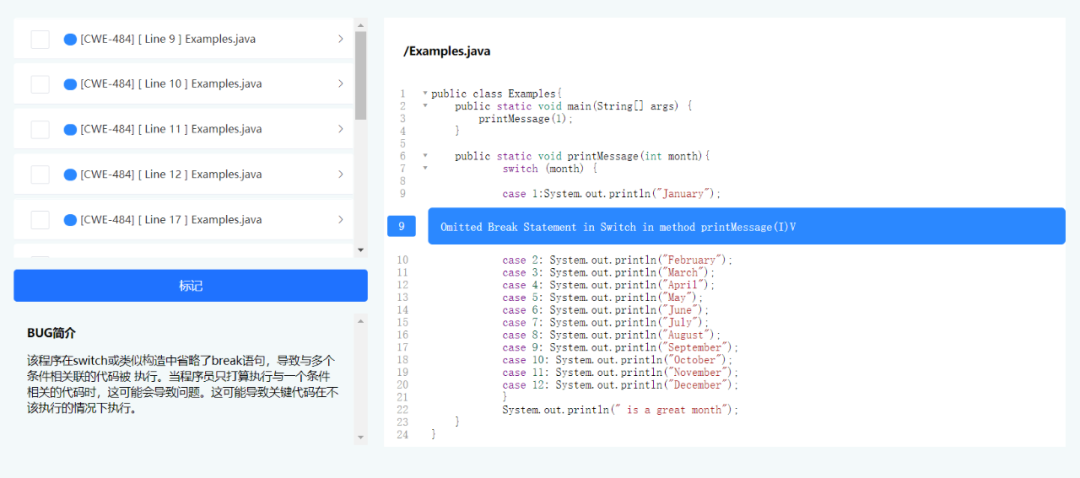Viewport: 1080px width, 478px height.
Task: Click the blue line 9 number badge
Action: coord(401,227)
